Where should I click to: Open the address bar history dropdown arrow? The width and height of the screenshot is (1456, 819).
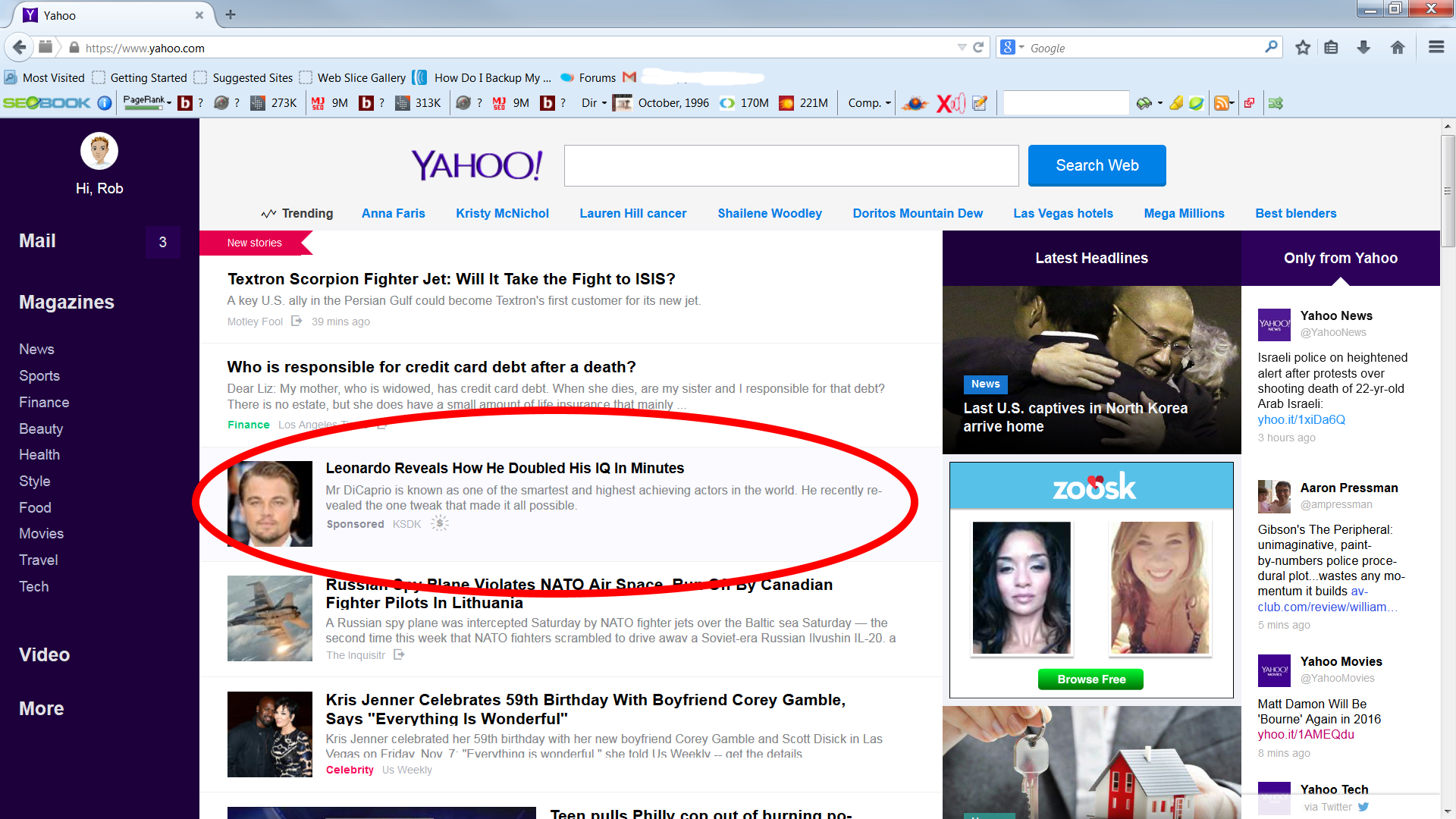point(962,47)
